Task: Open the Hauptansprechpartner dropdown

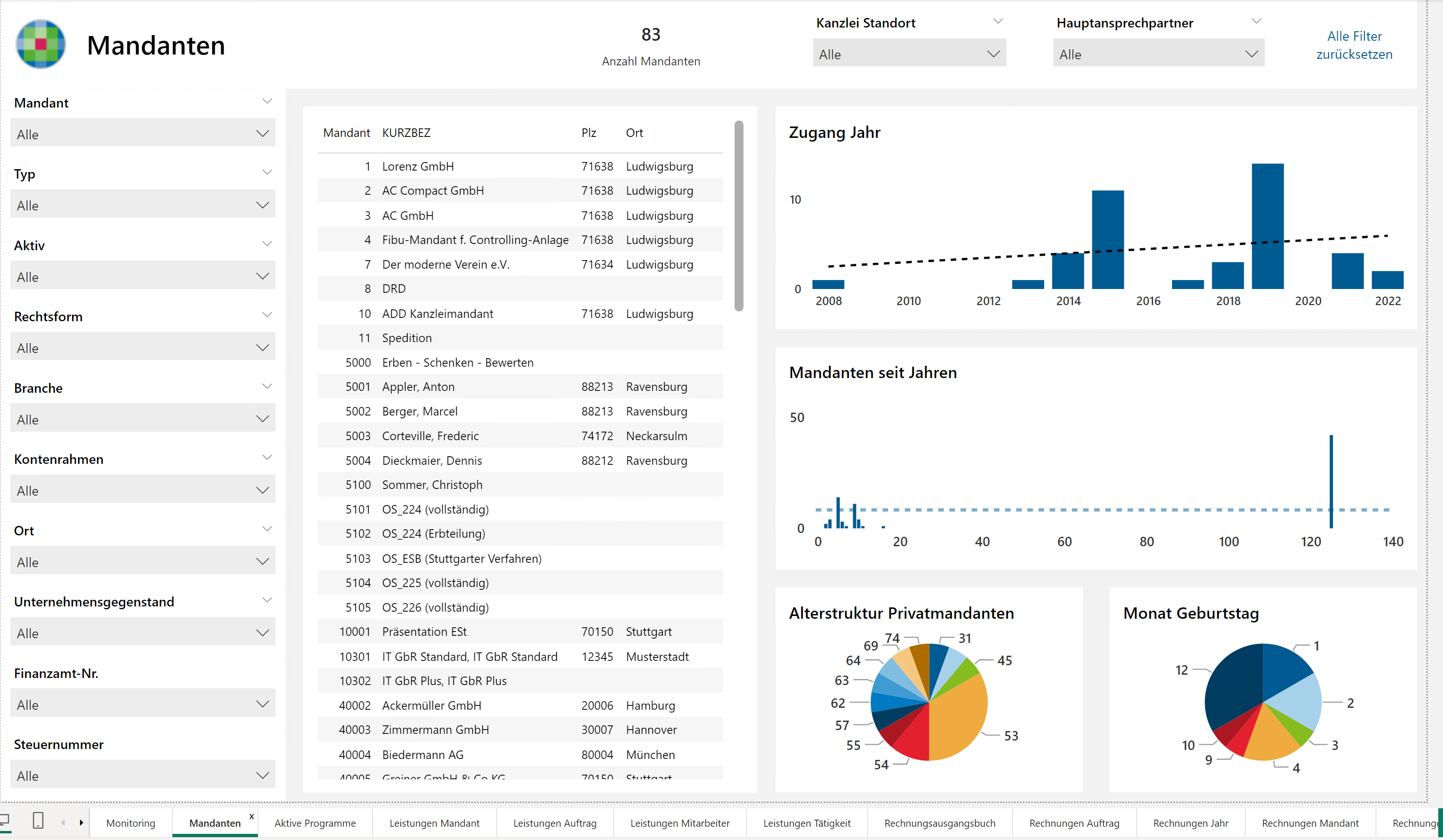Action: click(1158, 53)
